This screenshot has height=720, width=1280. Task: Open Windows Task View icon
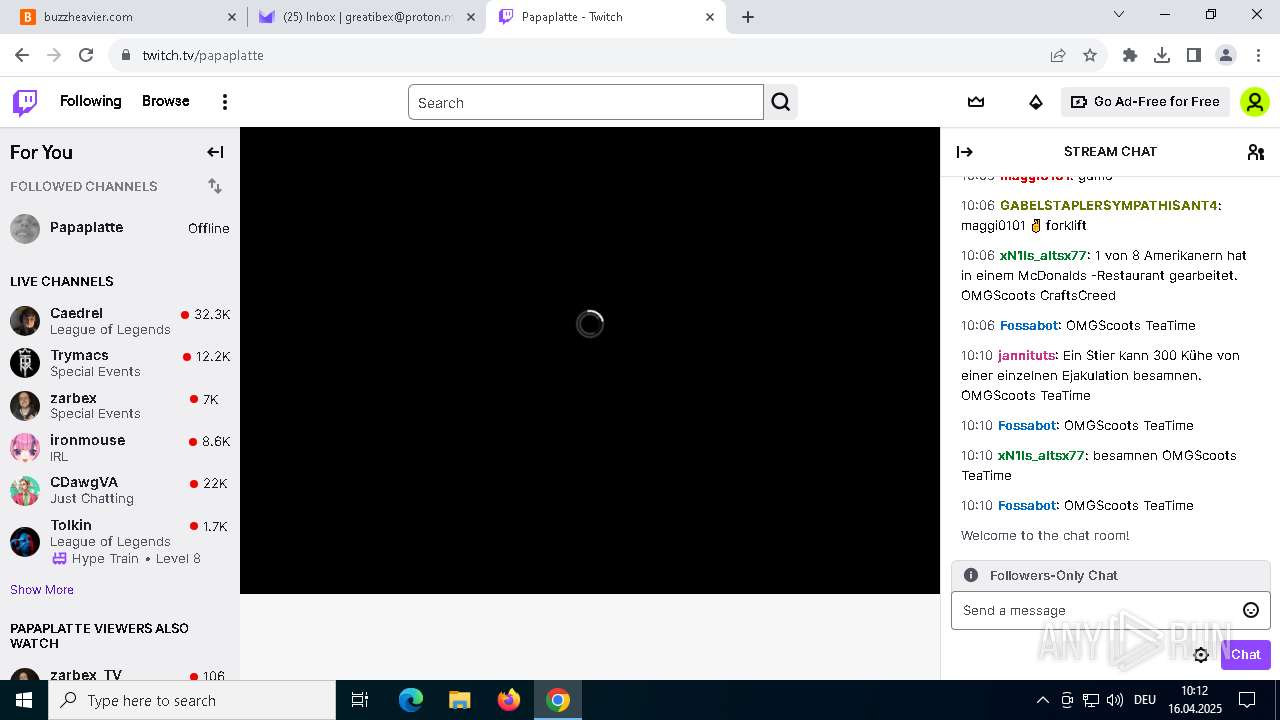360,700
